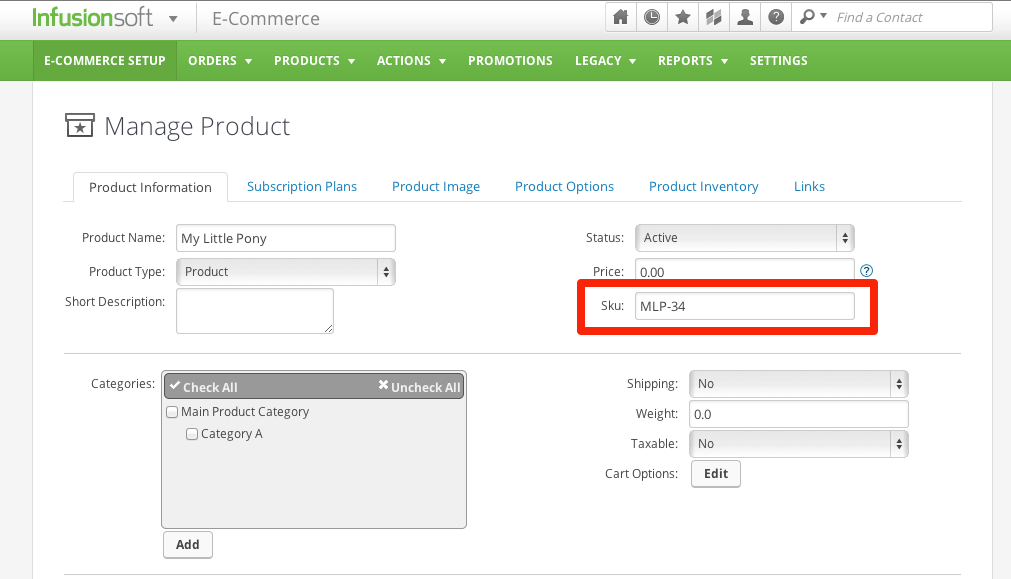This screenshot has width=1011, height=579.
Task: Open the Help question mark icon
Action: 776,17
